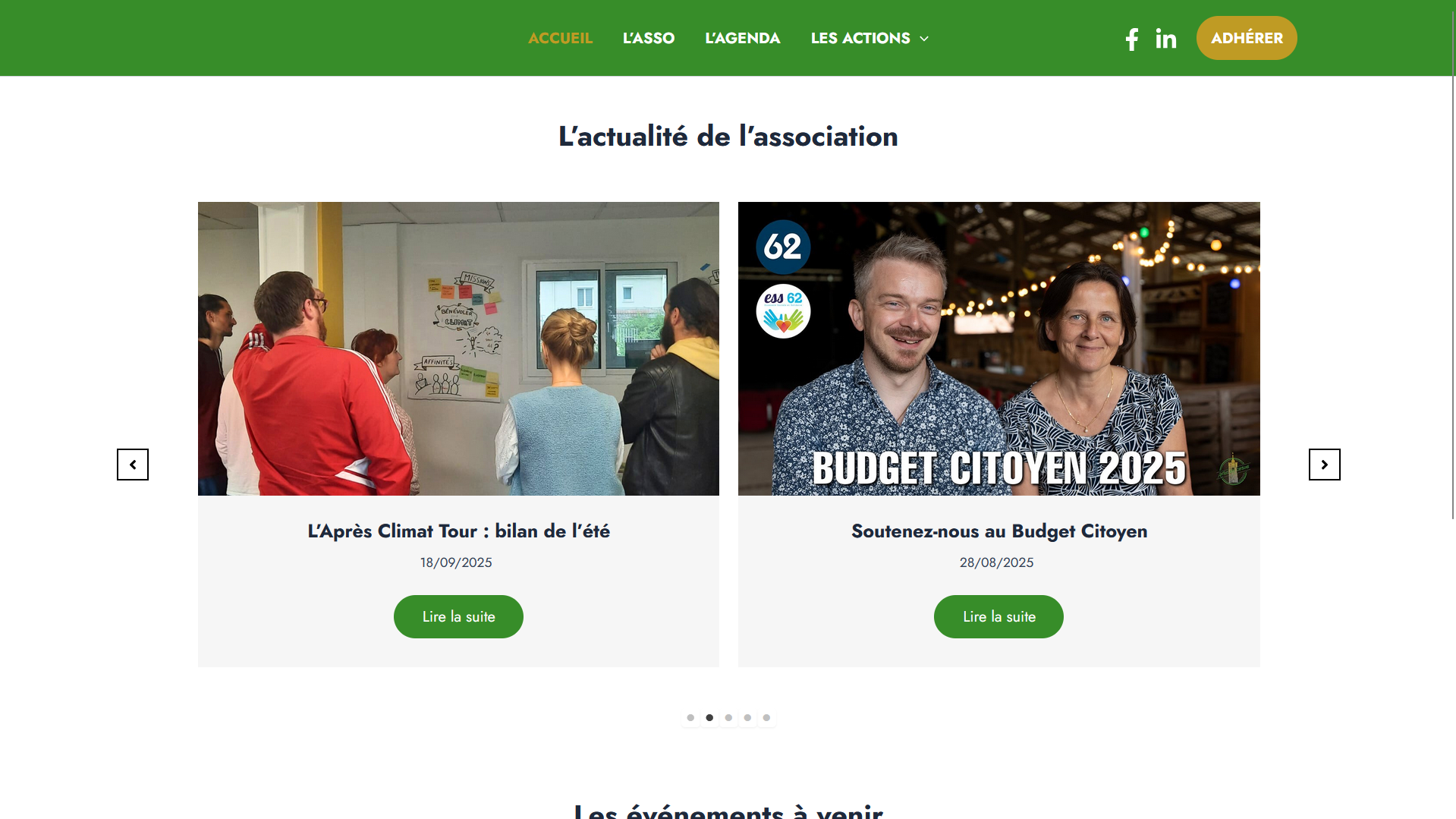The width and height of the screenshot is (1456, 819).
Task: Select the fourth carousel pagination dot
Action: point(747,717)
